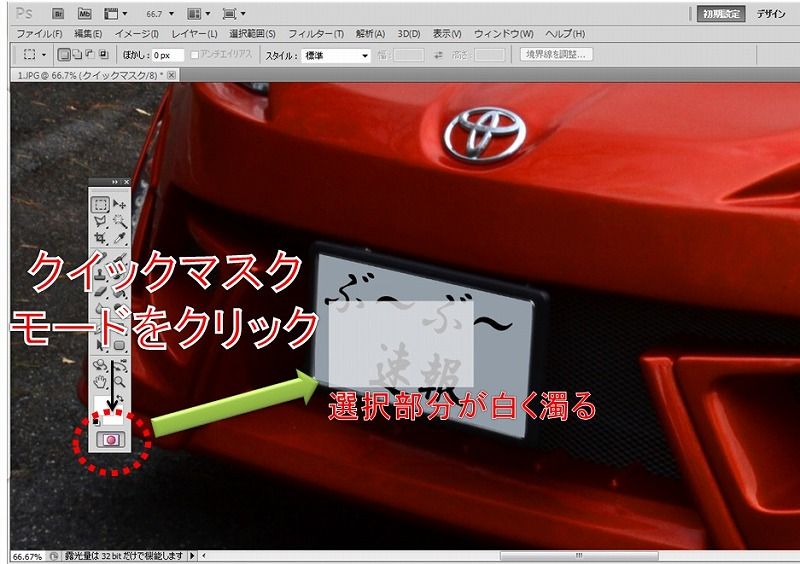Open Mini Bridge with the Mb icon
The width and height of the screenshot is (800, 564).
pos(85,14)
